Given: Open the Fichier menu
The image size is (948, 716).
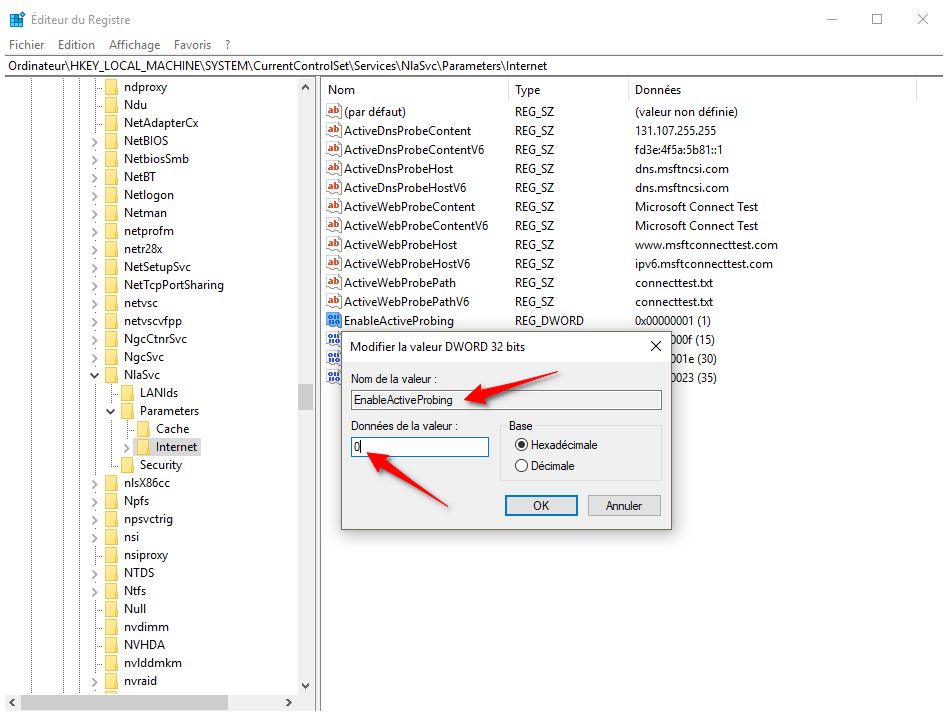Looking at the screenshot, I should 27,45.
